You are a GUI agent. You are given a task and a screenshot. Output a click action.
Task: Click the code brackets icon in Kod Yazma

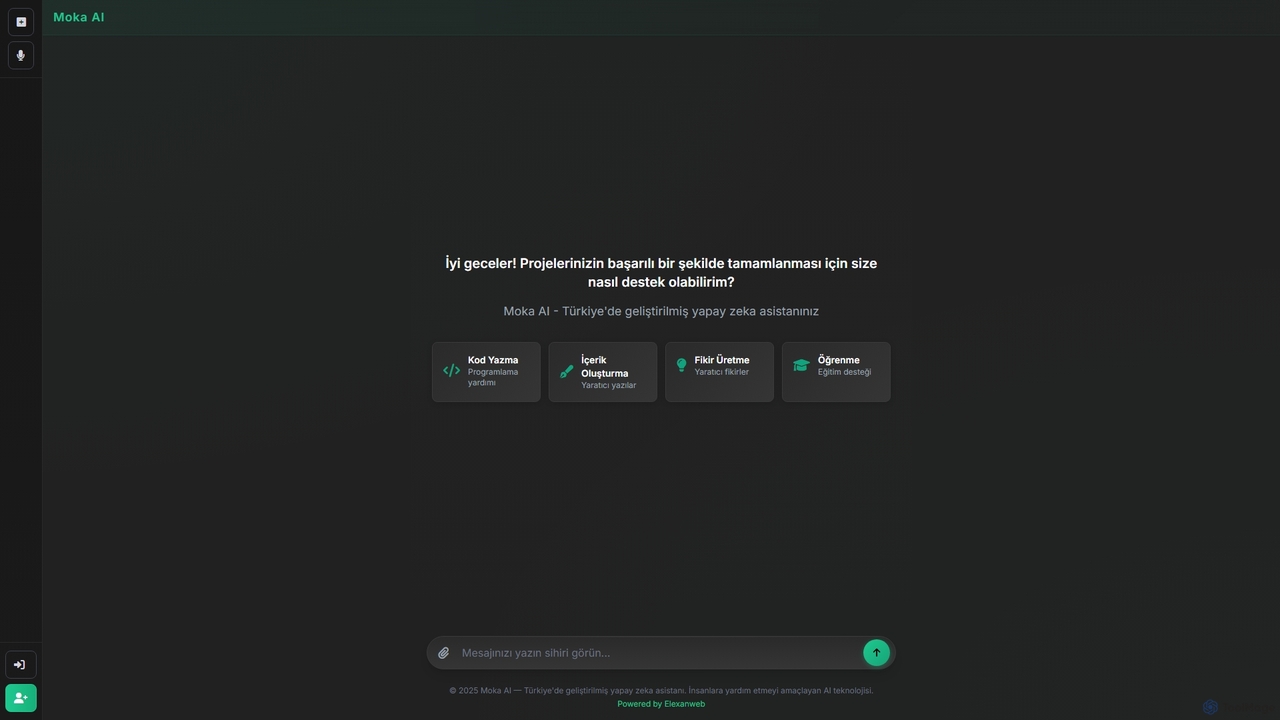452,370
